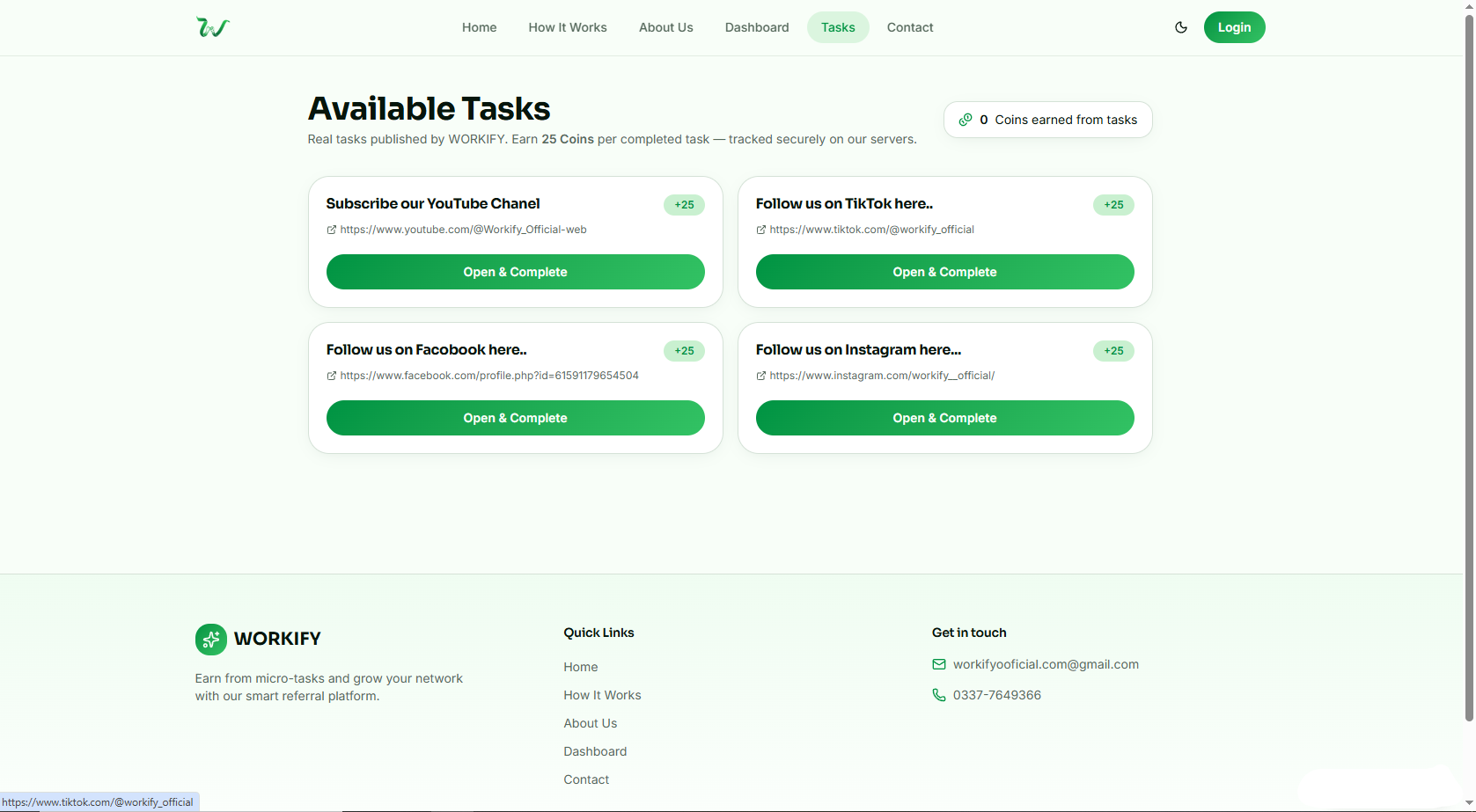Open the Facebook profile URL link

[x=489, y=376]
